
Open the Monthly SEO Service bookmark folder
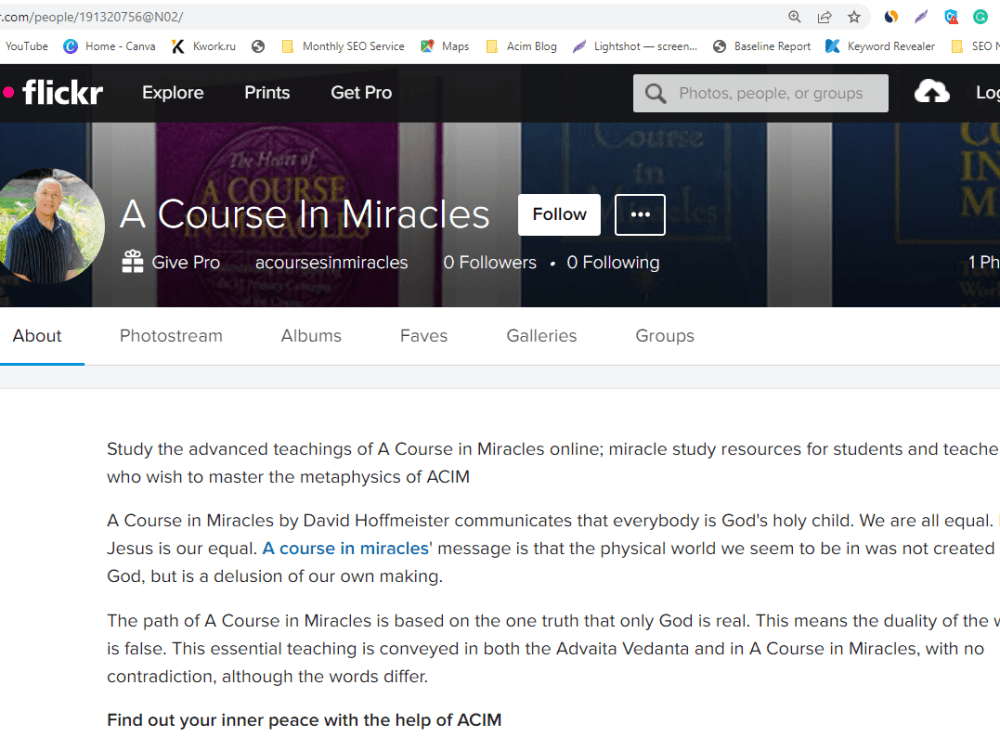[342, 46]
